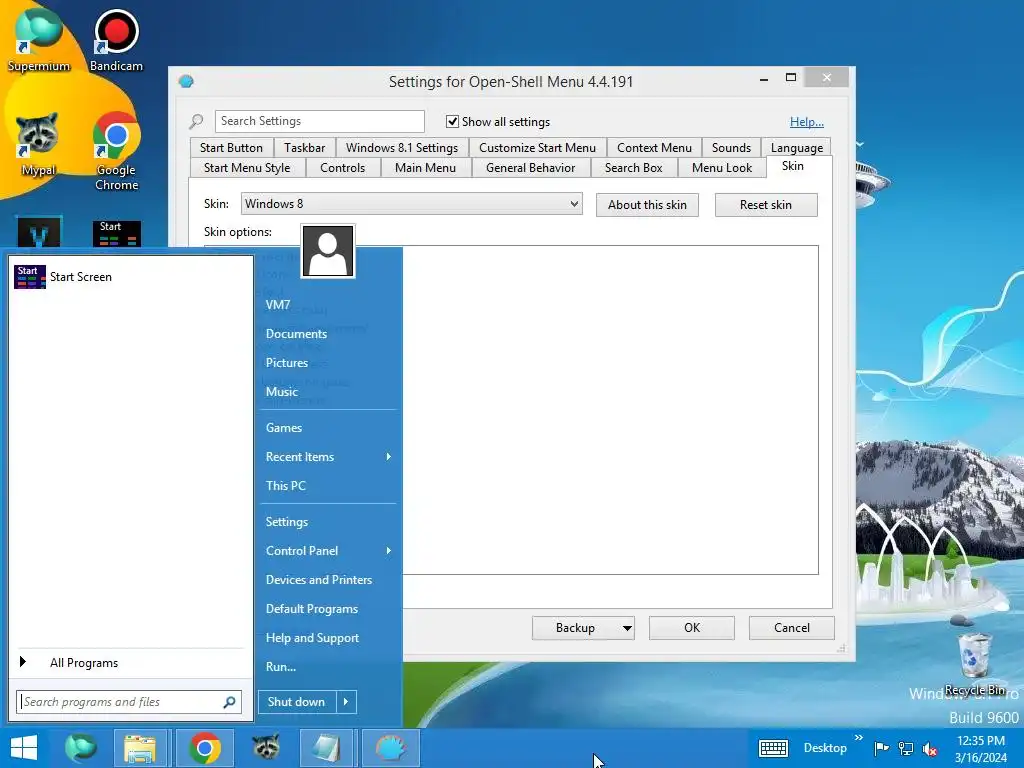Open the Windows 8.1 Settings tab
This screenshot has height=768, width=1024.
[x=402, y=148]
